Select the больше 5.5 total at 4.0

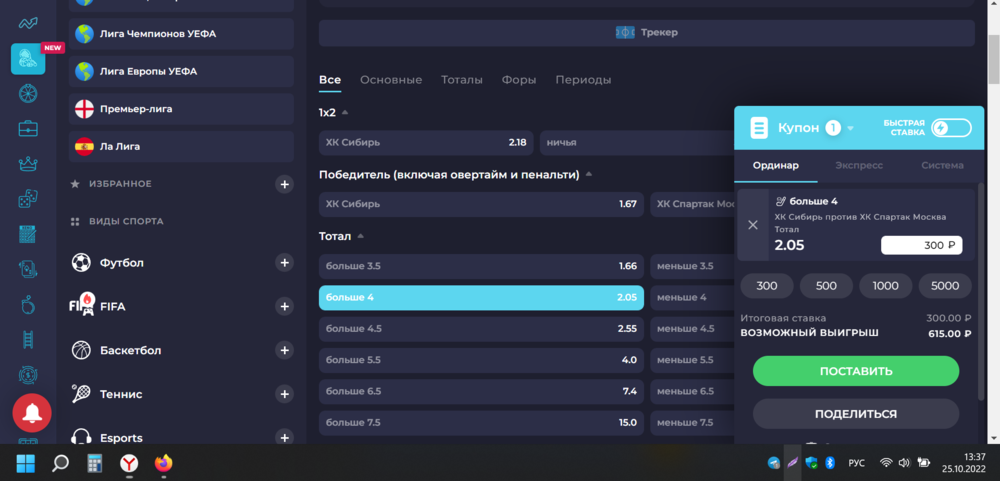coord(482,360)
